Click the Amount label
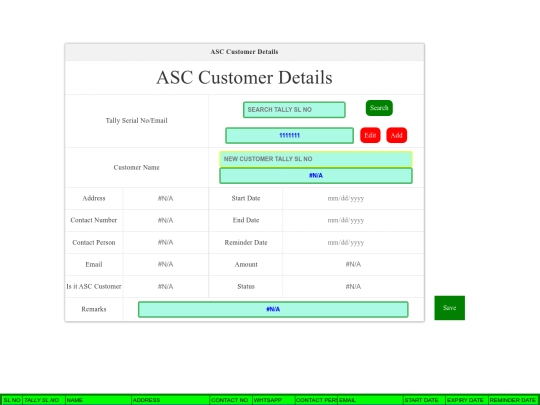The image size is (540, 405). coord(246,264)
